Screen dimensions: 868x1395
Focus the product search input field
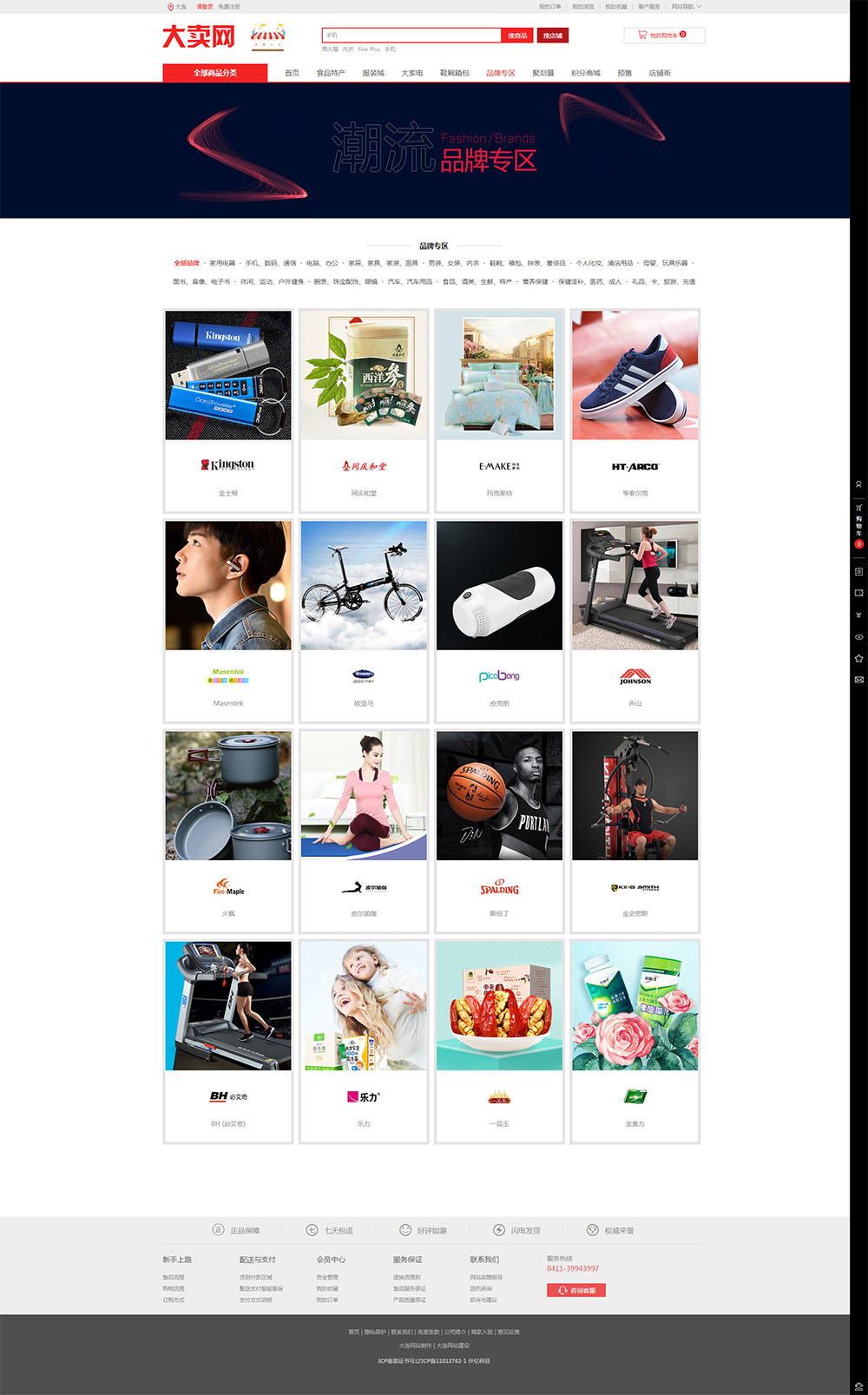[x=411, y=36]
